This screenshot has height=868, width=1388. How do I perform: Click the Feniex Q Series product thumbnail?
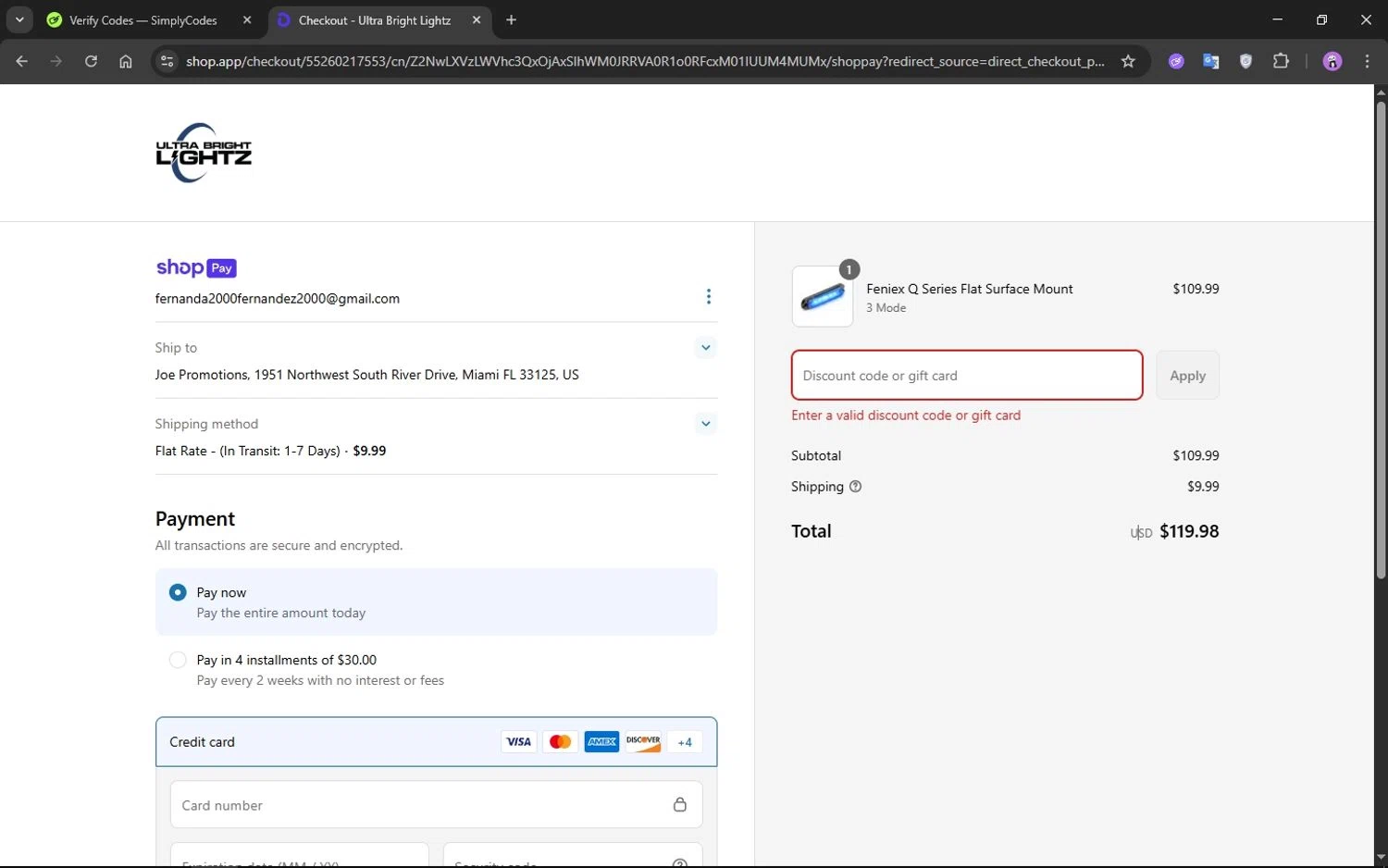pos(823,297)
